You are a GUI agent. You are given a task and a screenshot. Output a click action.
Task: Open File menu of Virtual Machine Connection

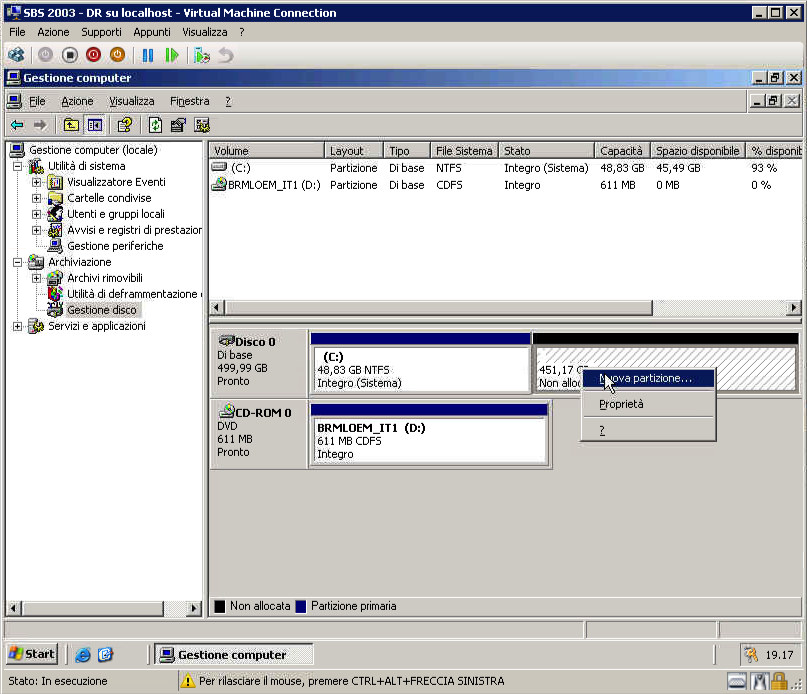[17, 32]
